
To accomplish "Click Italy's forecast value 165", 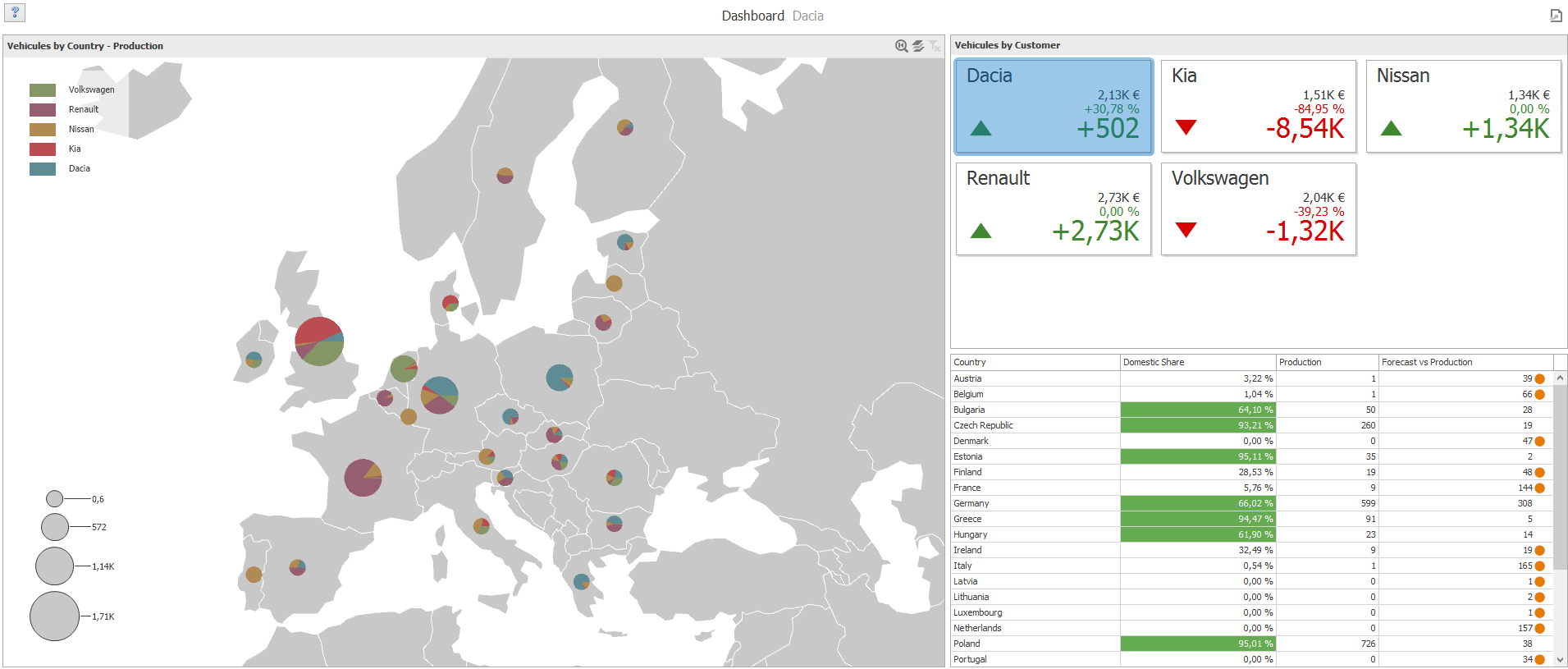I will (1525, 566).
